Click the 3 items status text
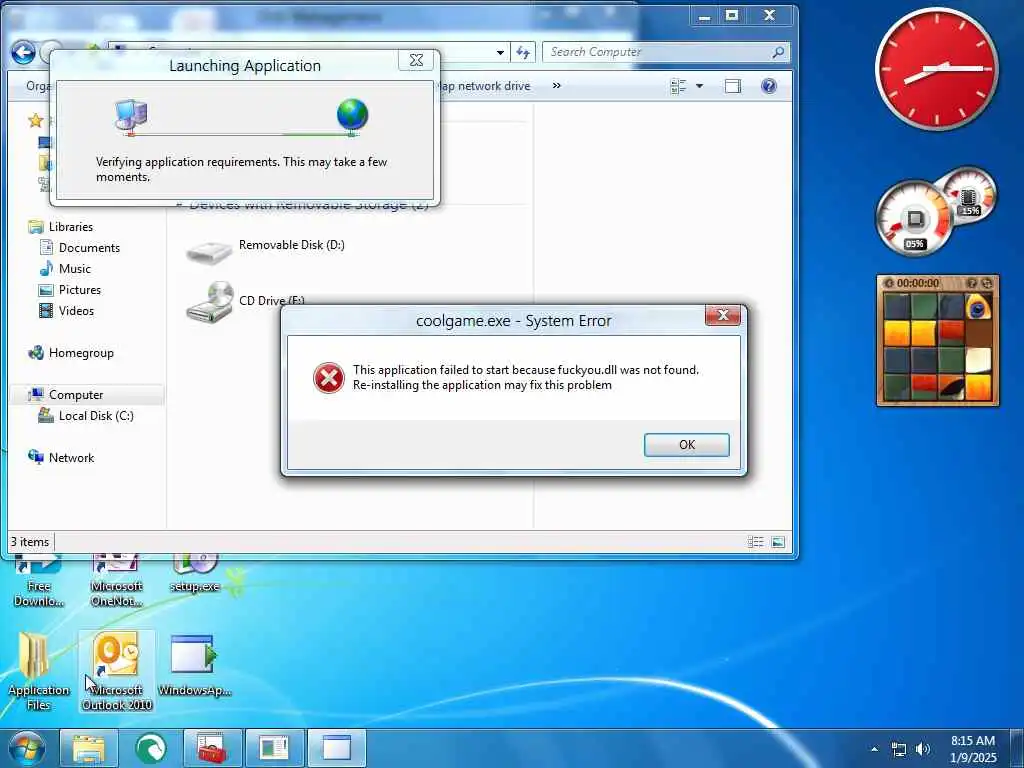1024x768 pixels. click(x=29, y=542)
